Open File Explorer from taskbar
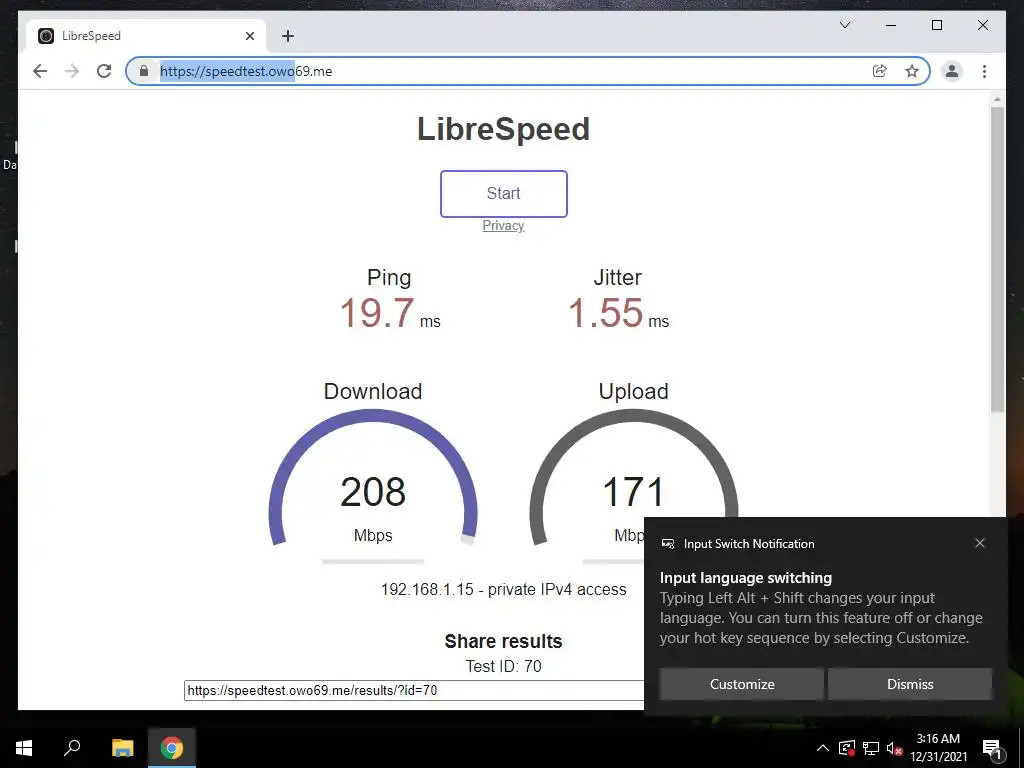This screenshot has height=768, width=1024. pyautogui.click(x=122, y=748)
